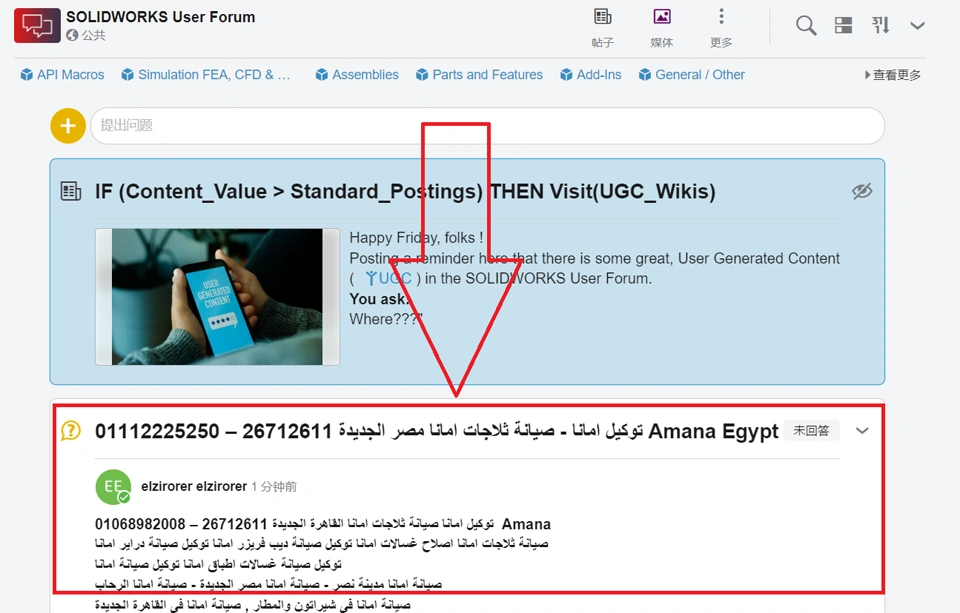Open the General / Other category

click(x=692, y=75)
